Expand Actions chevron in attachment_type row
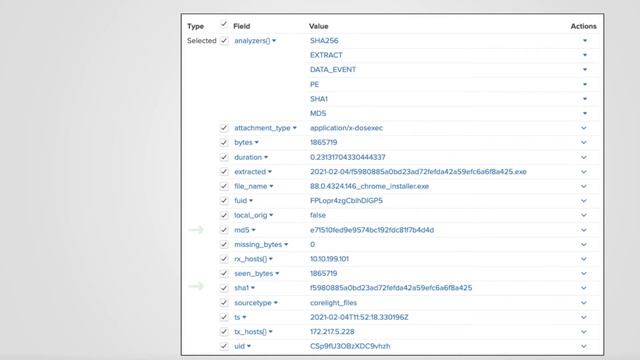Image resolution: width=640 pixels, height=360 pixels. coord(584,128)
